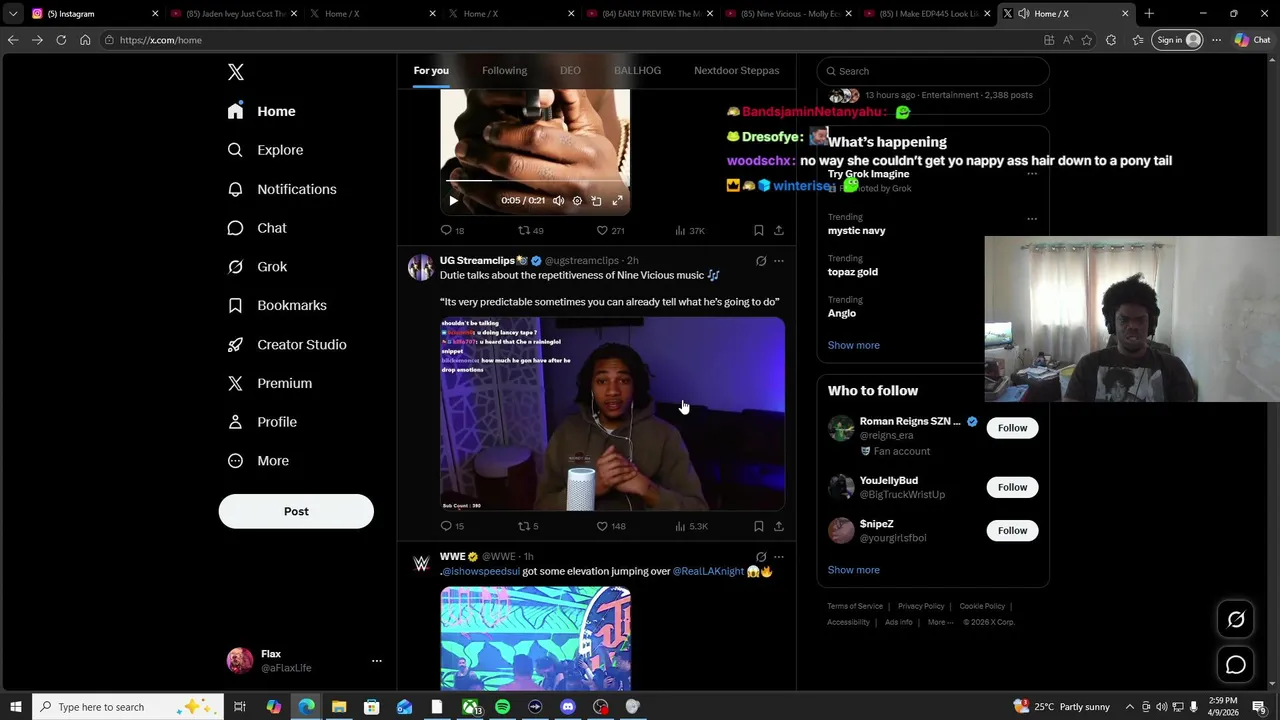
Task: Open the BALLHOG timeline tab
Action: [637, 71]
